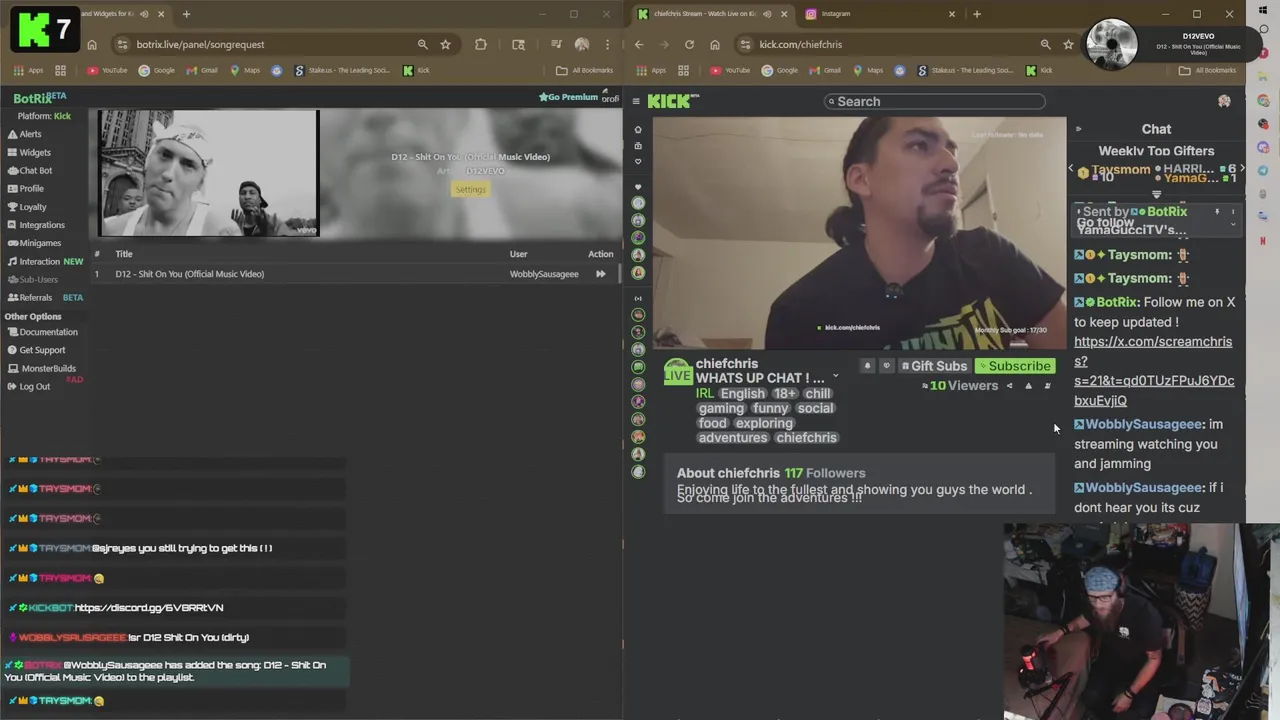Toggle pin on BotRix pinned message
Viewport: 1280px width, 720px height.
[x=1217, y=212]
